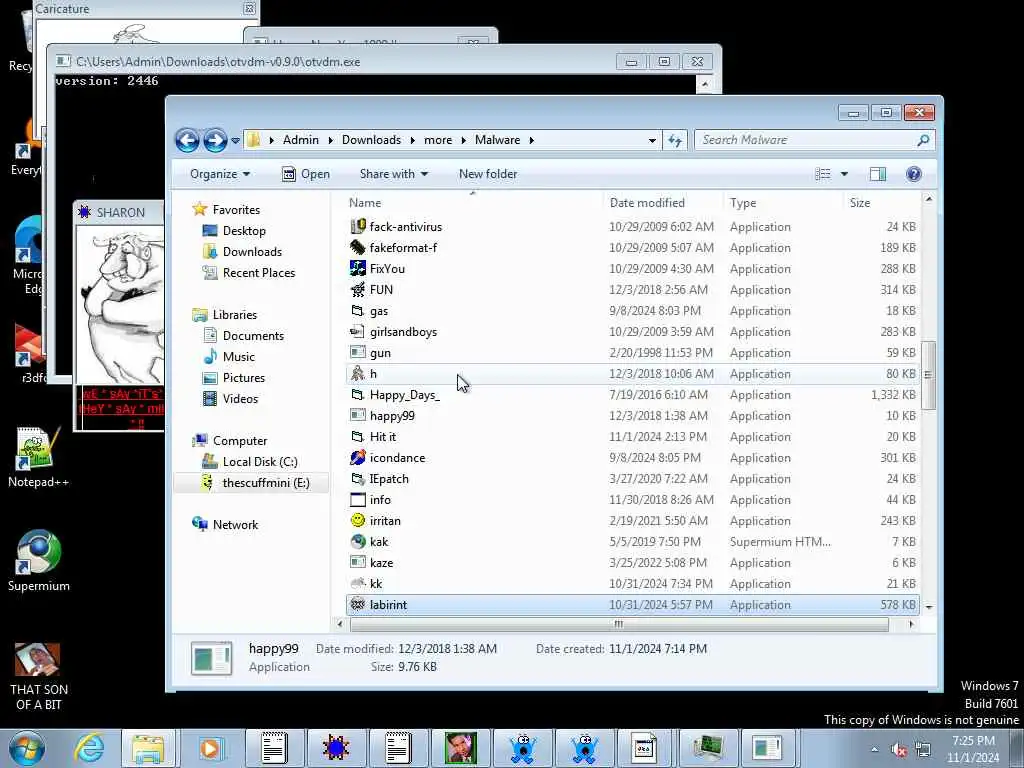This screenshot has width=1024, height=768.
Task: Select the FixYou file icon
Action: tap(357, 268)
